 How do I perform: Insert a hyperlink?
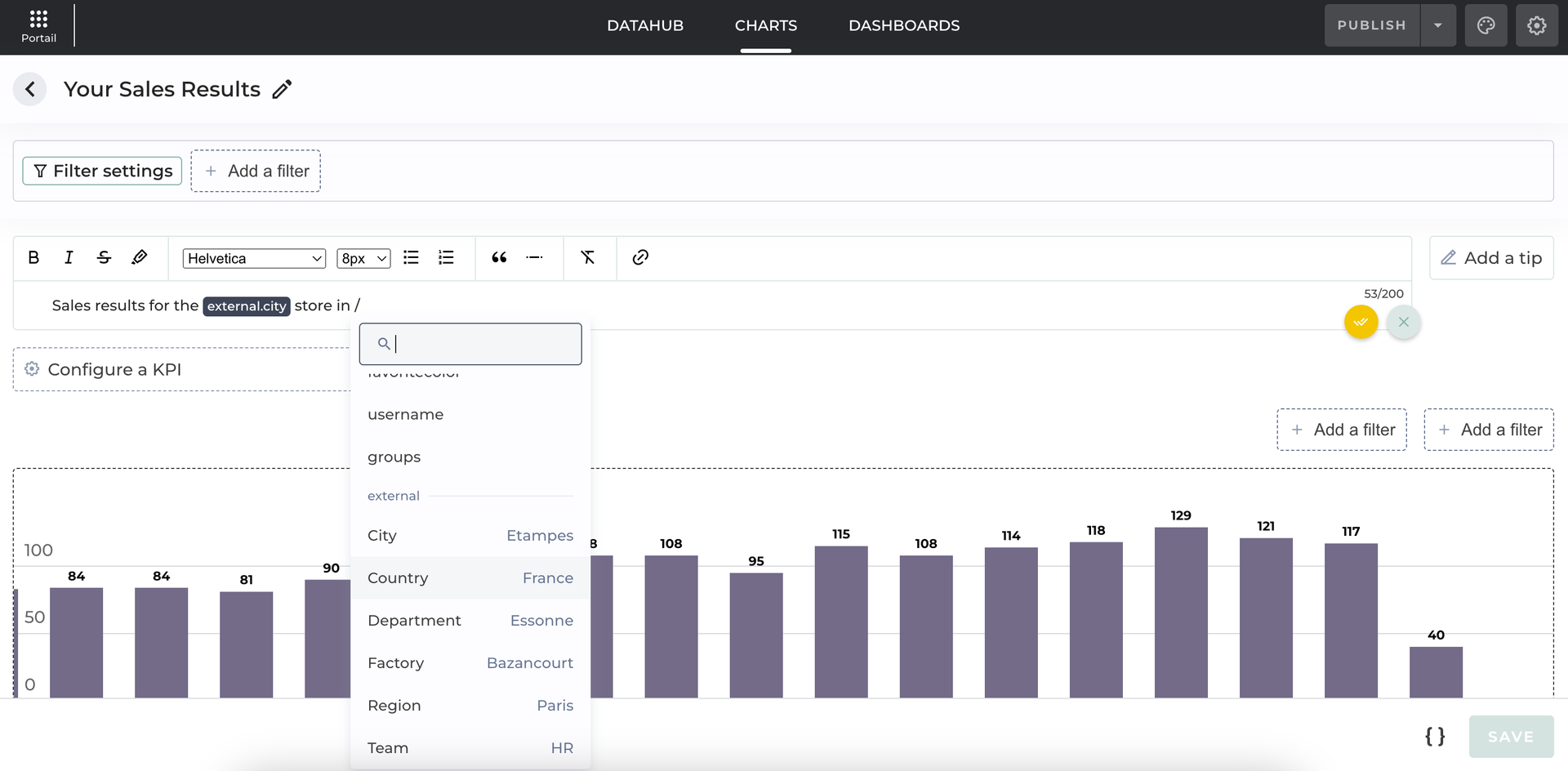[x=640, y=258]
